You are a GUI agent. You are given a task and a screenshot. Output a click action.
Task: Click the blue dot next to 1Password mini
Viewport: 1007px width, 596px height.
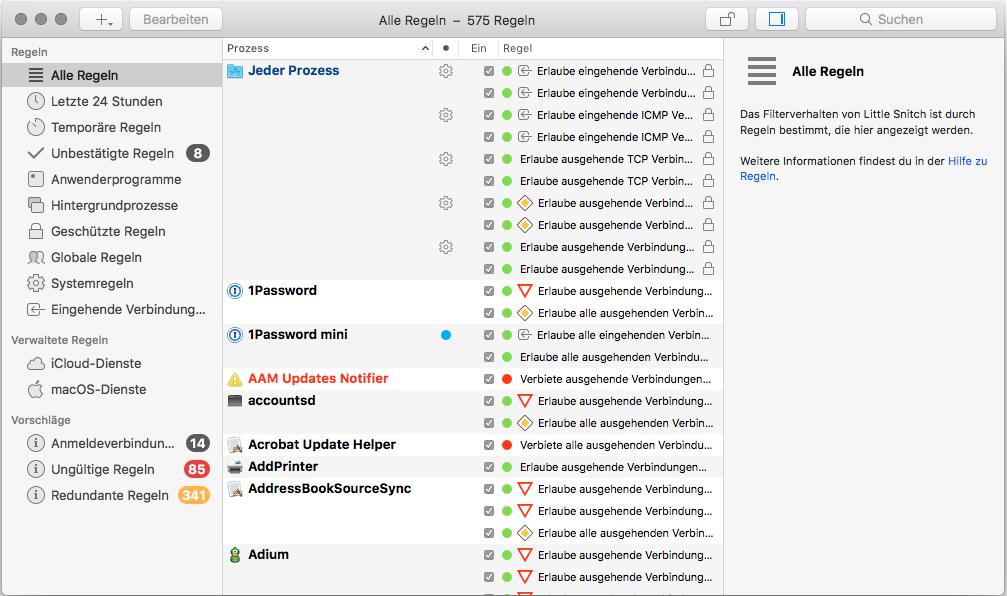446,335
